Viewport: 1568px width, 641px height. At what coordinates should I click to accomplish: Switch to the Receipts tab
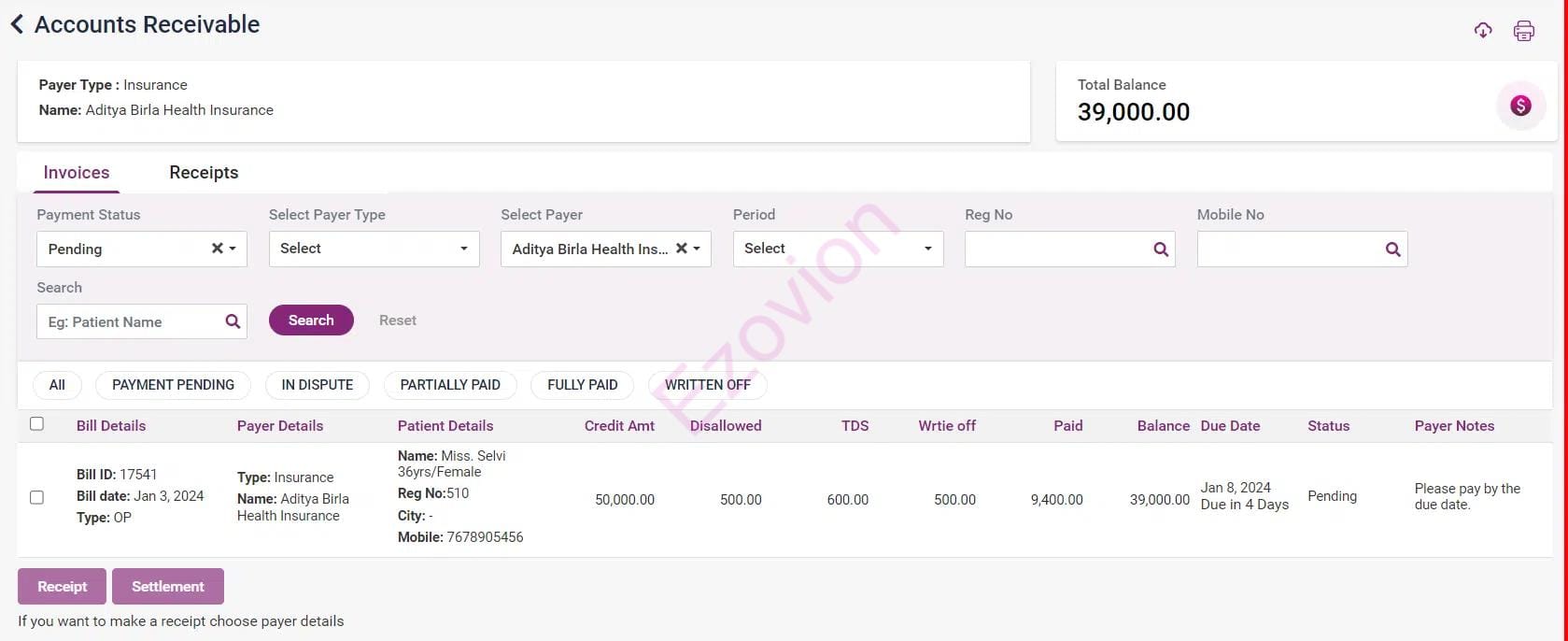tap(204, 173)
